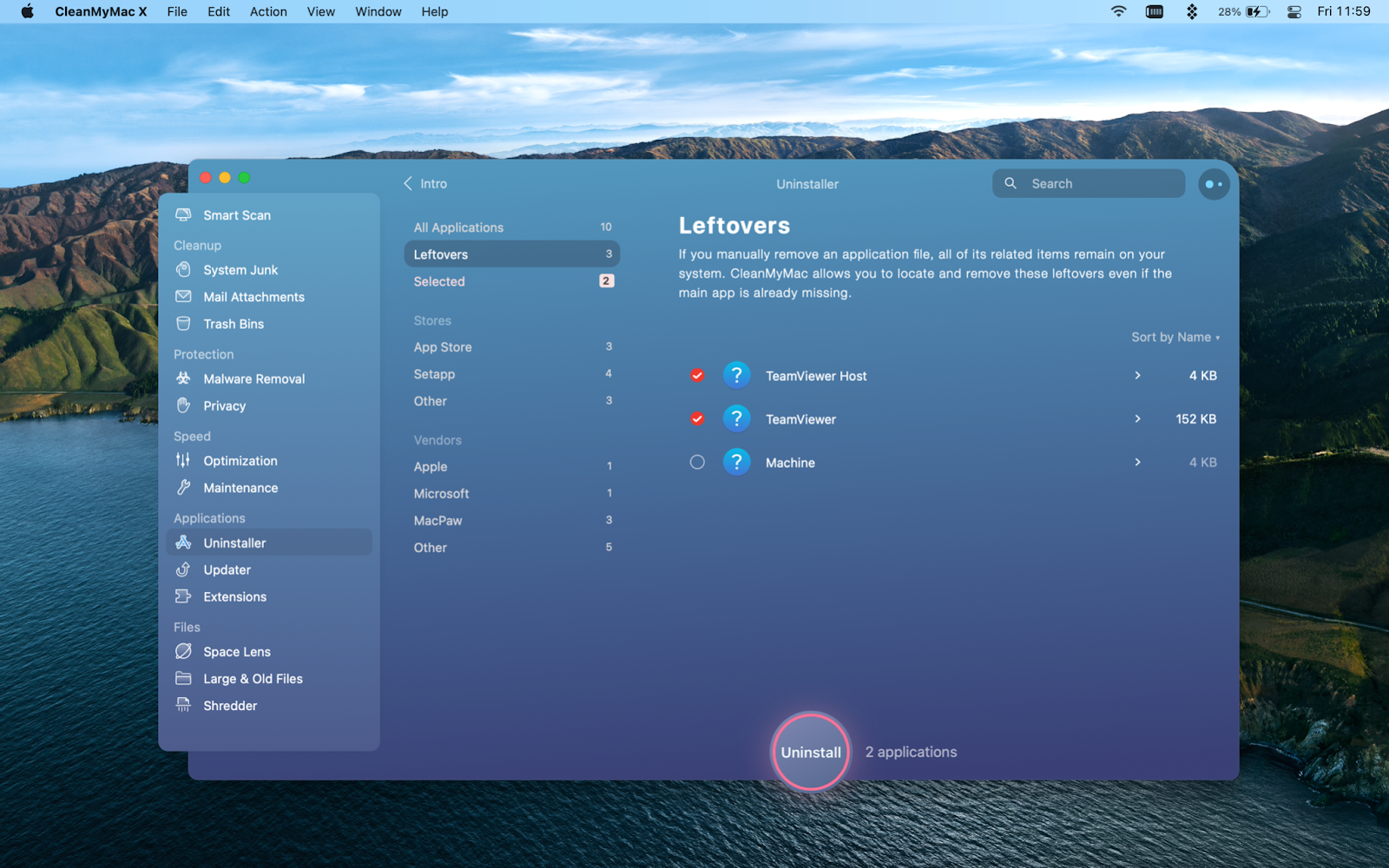Click the Uninstall button
This screenshot has width=1389, height=868.
(x=810, y=752)
